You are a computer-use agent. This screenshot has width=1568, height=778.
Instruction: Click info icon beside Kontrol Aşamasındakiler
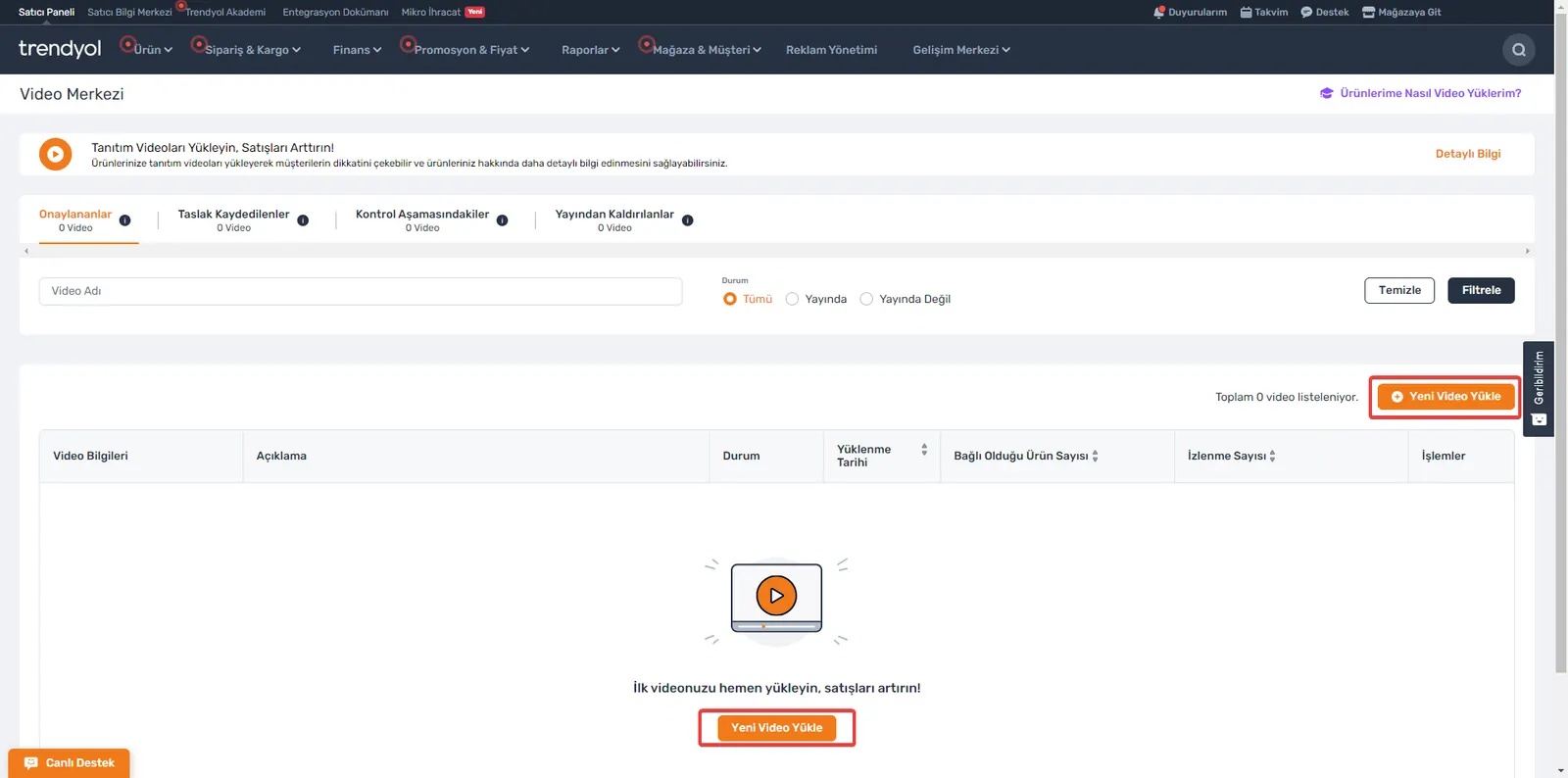(x=502, y=220)
